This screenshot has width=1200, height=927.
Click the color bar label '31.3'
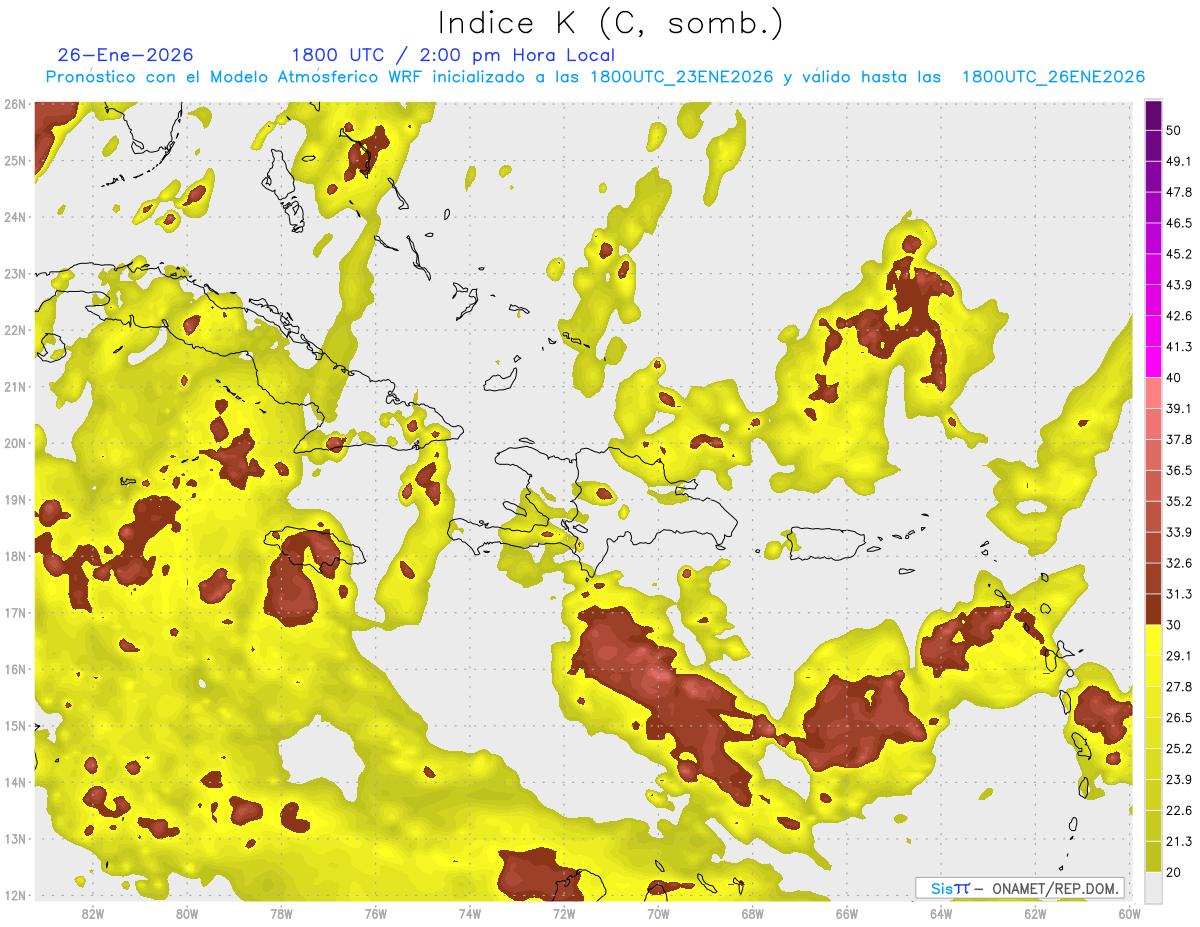click(1178, 594)
